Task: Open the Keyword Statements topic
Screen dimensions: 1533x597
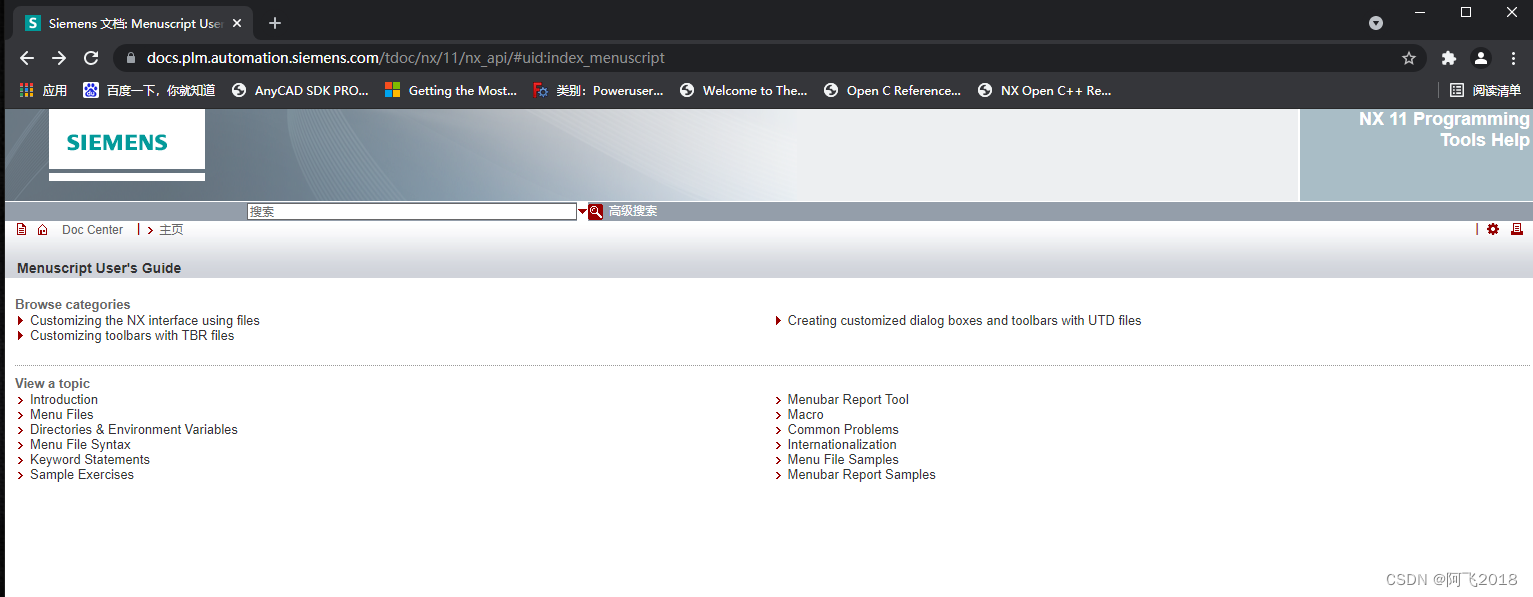Action: (x=90, y=460)
